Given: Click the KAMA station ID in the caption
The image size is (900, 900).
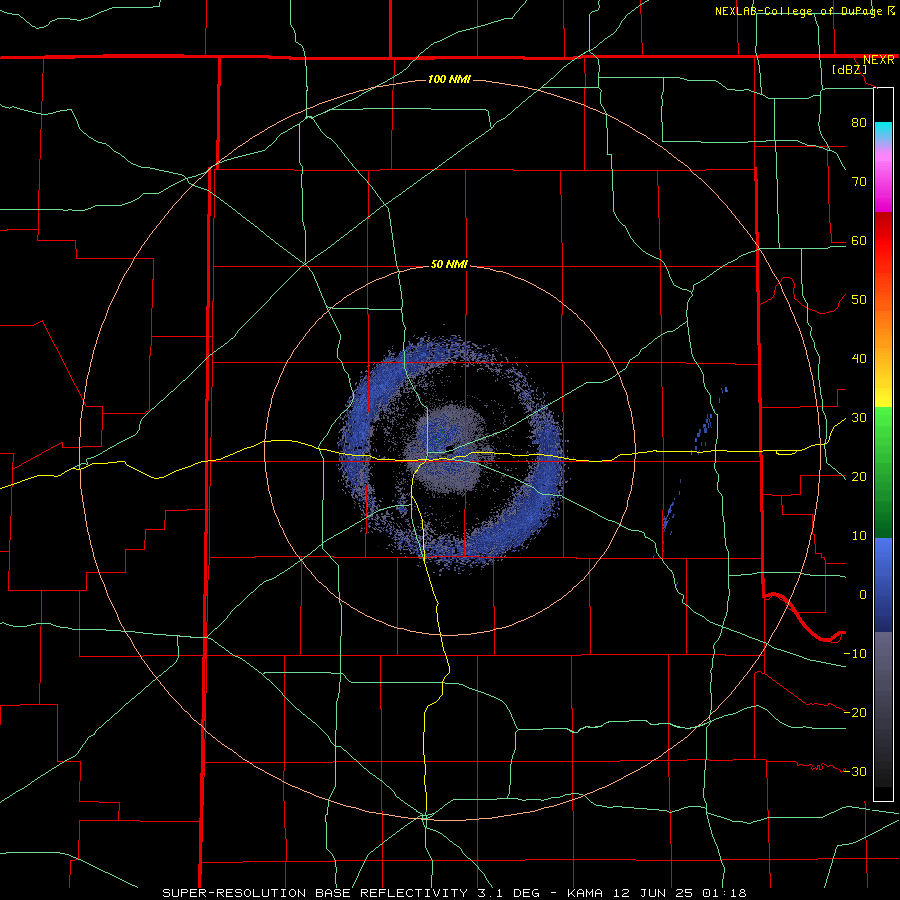Looking at the screenshot, I should pyautogui.click(x=585, y=893).
